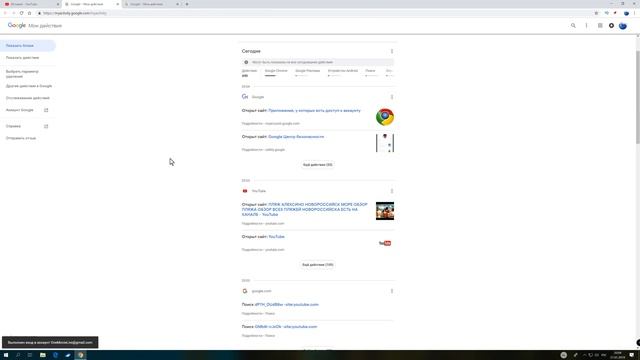
Task: Click the beach video thumbnail
Action: coord(385,211)
